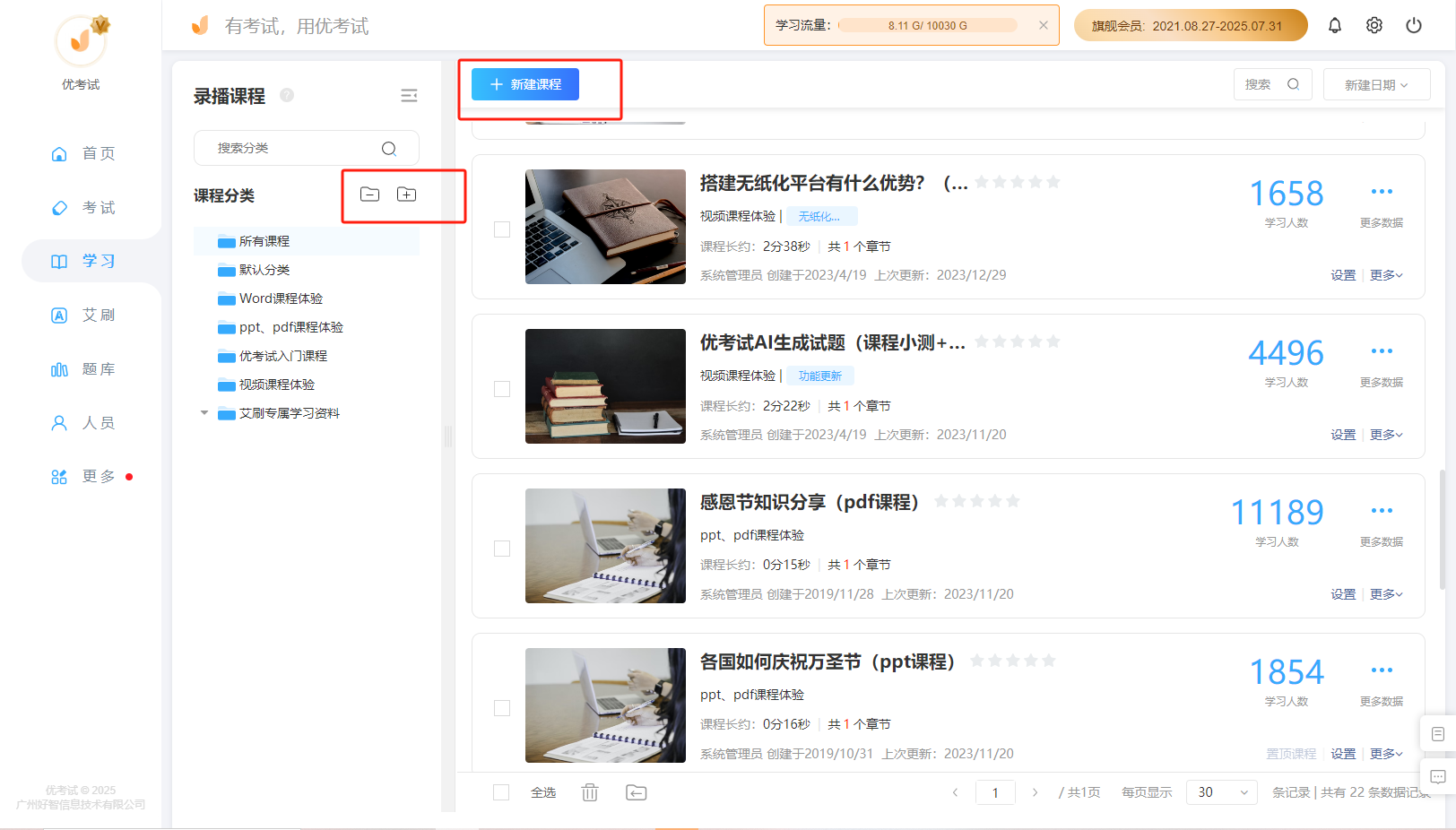
Task: Go to previous page arrow
Action: (955, 792)
